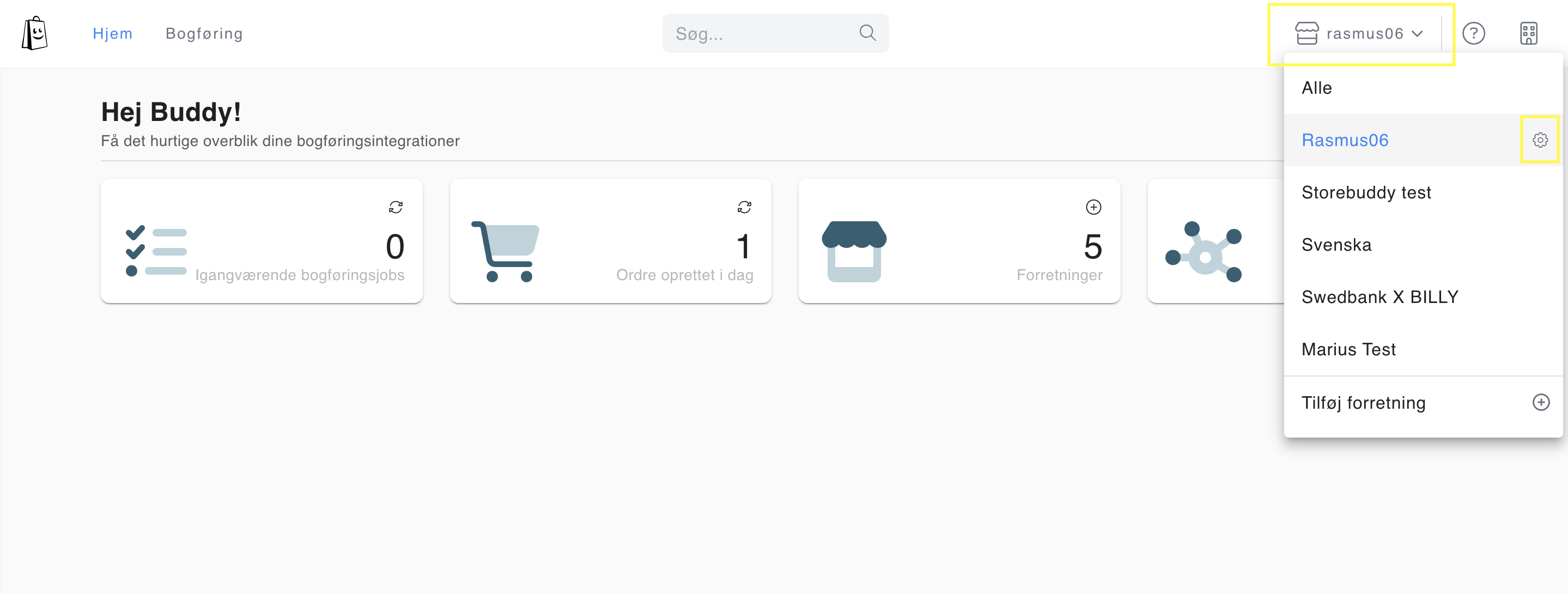Open the help question mark icon
The height and width of the screenshot is (594, 1568).
coord(1474,33)
